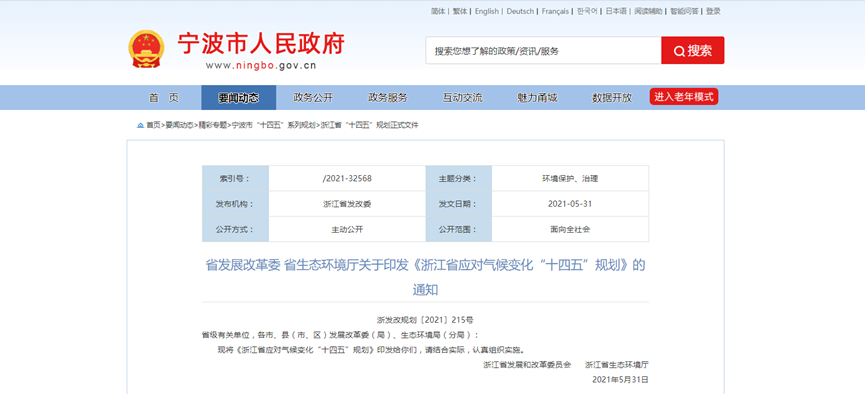Click the 面向全社会 cell
The image size is (865, 394).
coord(570,230)
